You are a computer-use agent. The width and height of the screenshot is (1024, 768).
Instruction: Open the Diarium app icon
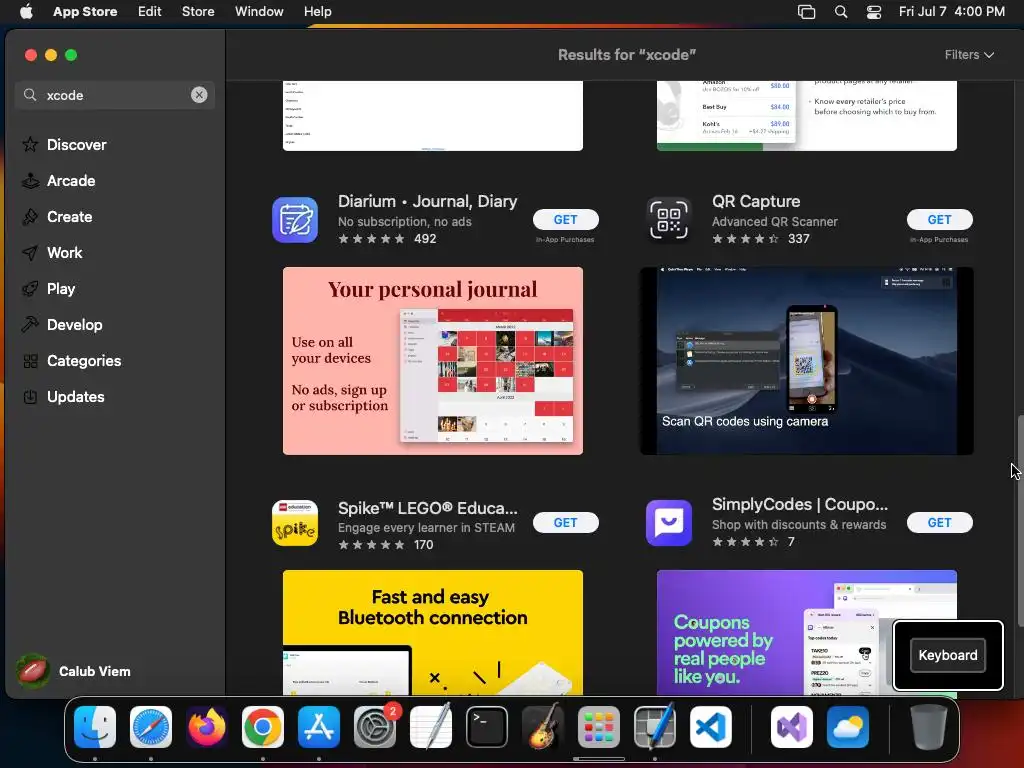coord(295,220)
